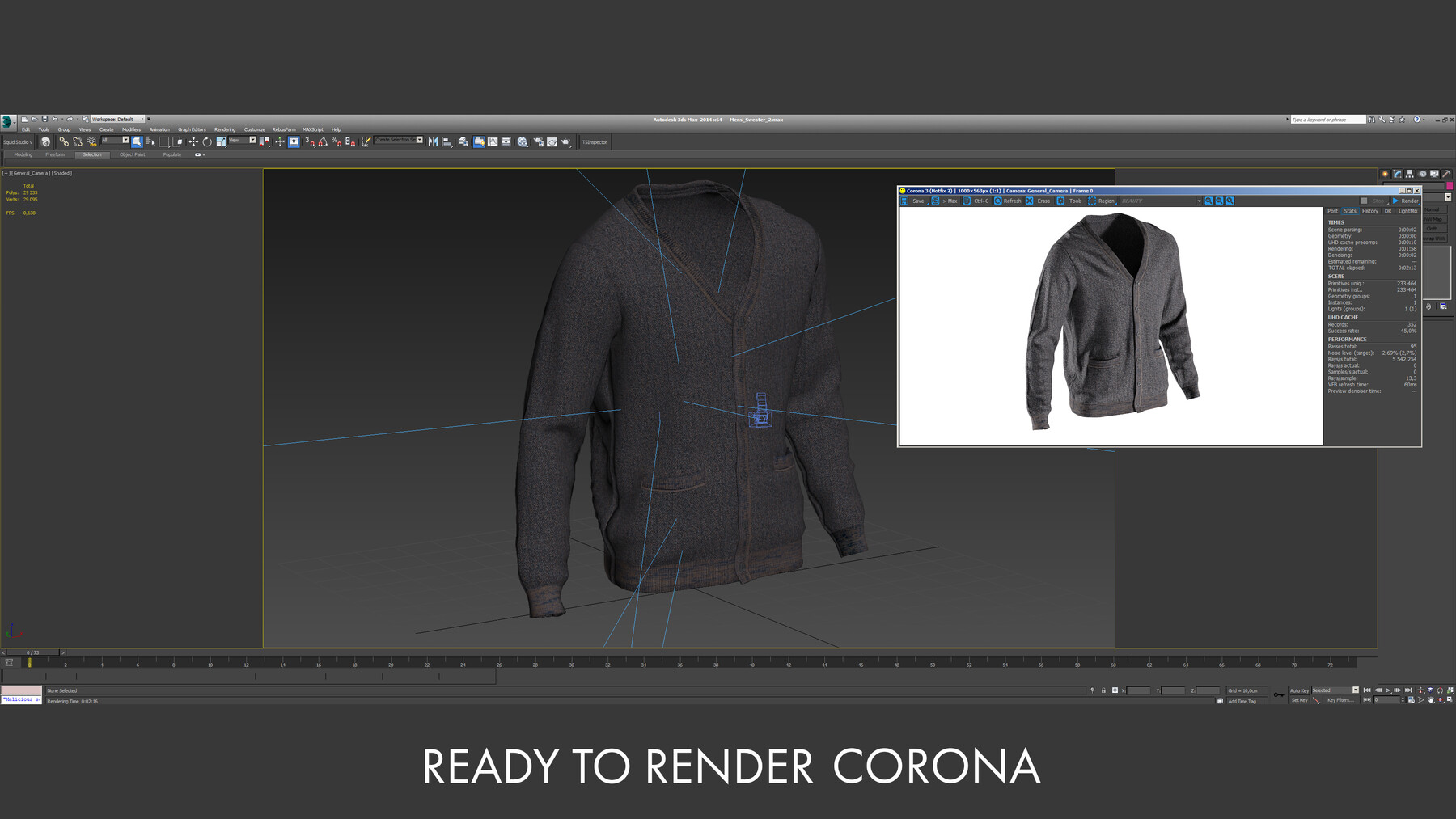Toggle the Selection Lock padlock

(1103, 690)
